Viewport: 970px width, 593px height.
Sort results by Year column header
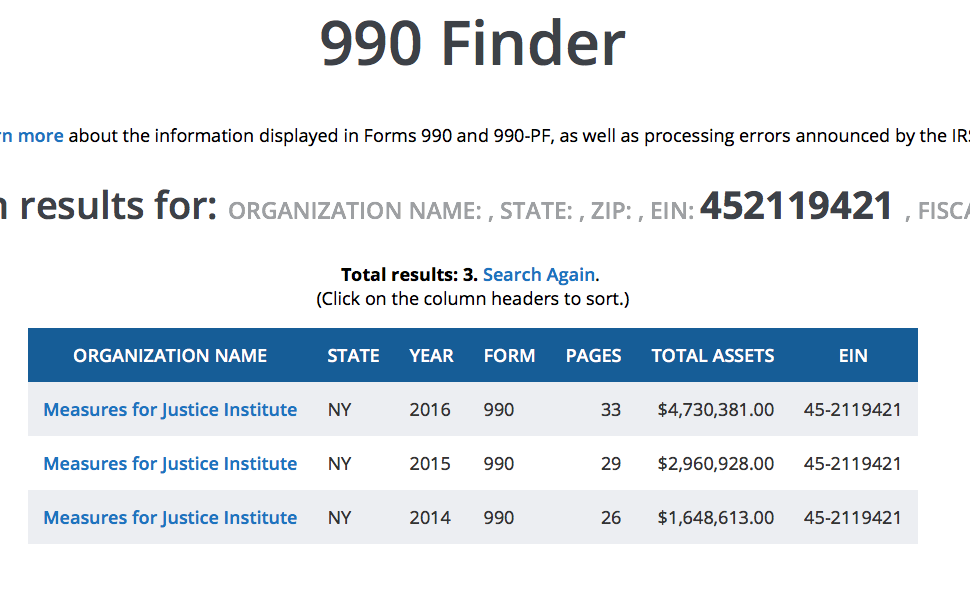(431, 356)
